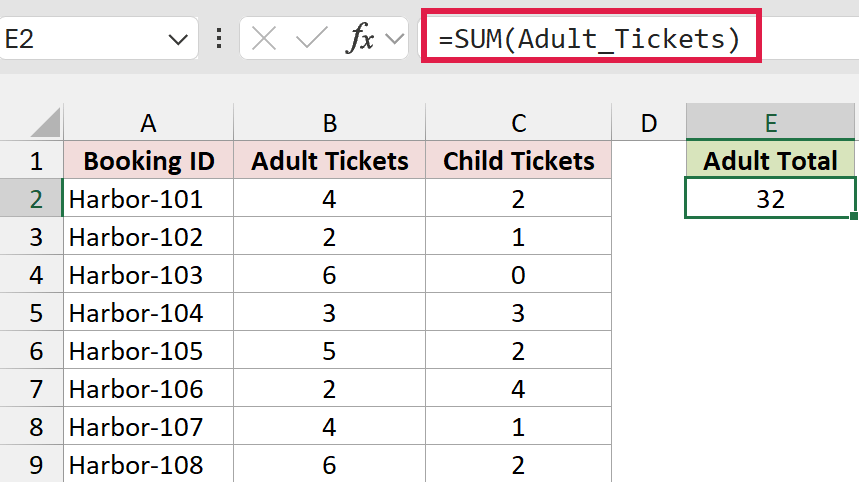Viewport: 859px width, 482px height.
Task: Select adult tickets cell for Harbor-105
Action: click(329, 350)
